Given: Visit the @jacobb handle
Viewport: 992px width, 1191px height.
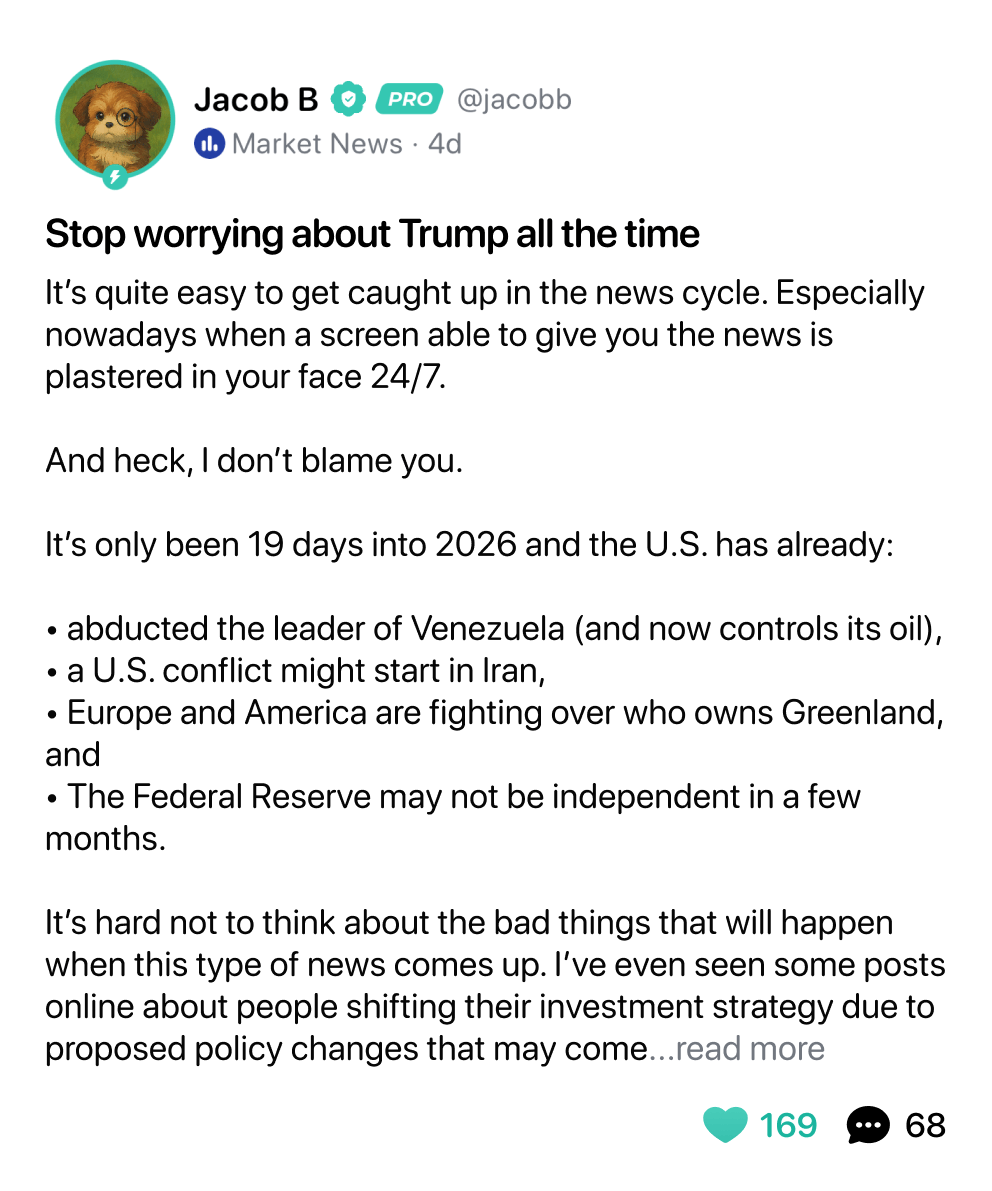Looking at the screenshot, I should [x=514, y=100].
